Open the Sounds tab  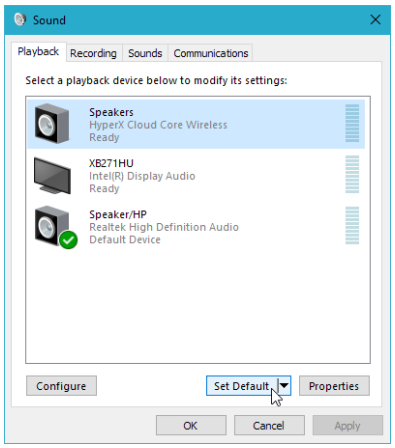point(145,53)
